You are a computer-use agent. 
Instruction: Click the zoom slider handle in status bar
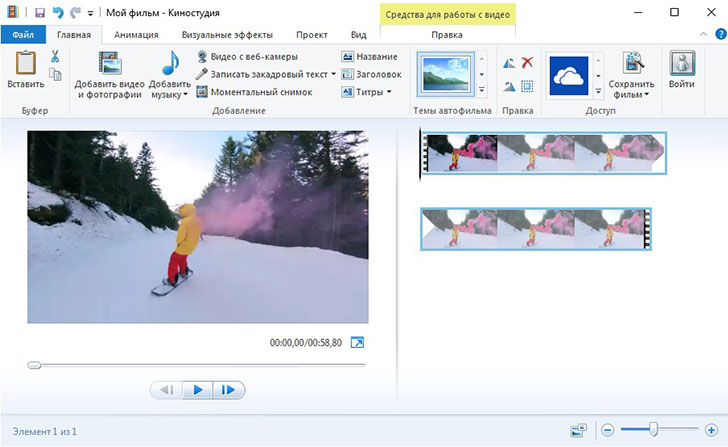pyautogui.click(x=653, y=429)
